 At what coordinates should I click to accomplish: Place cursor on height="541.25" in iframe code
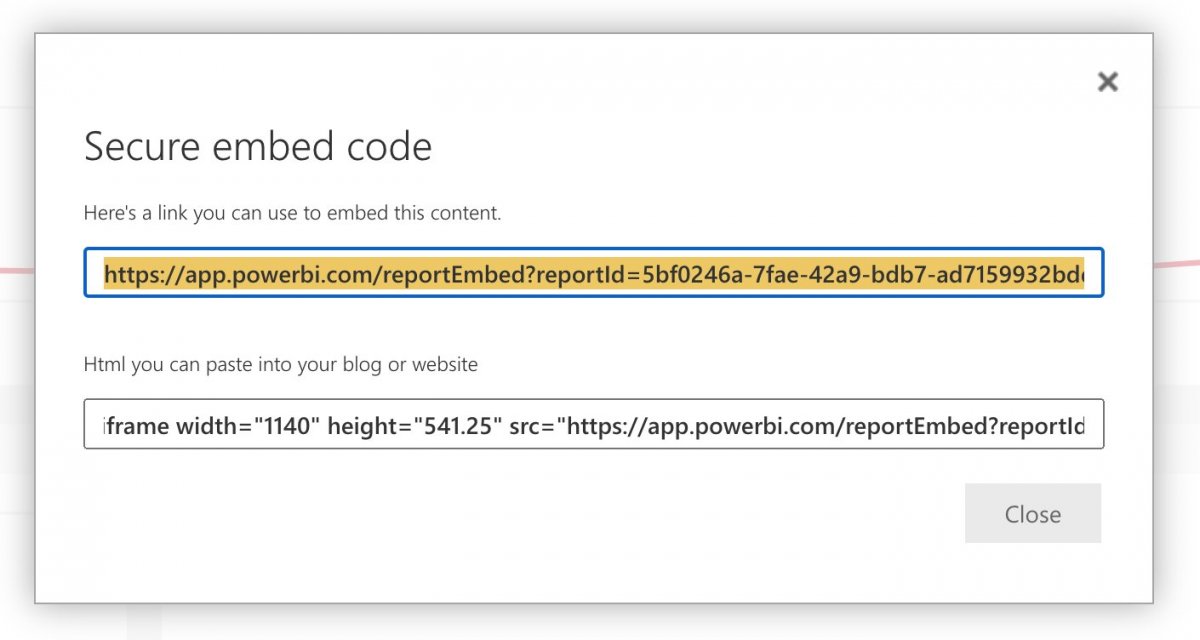coord(414,426)
